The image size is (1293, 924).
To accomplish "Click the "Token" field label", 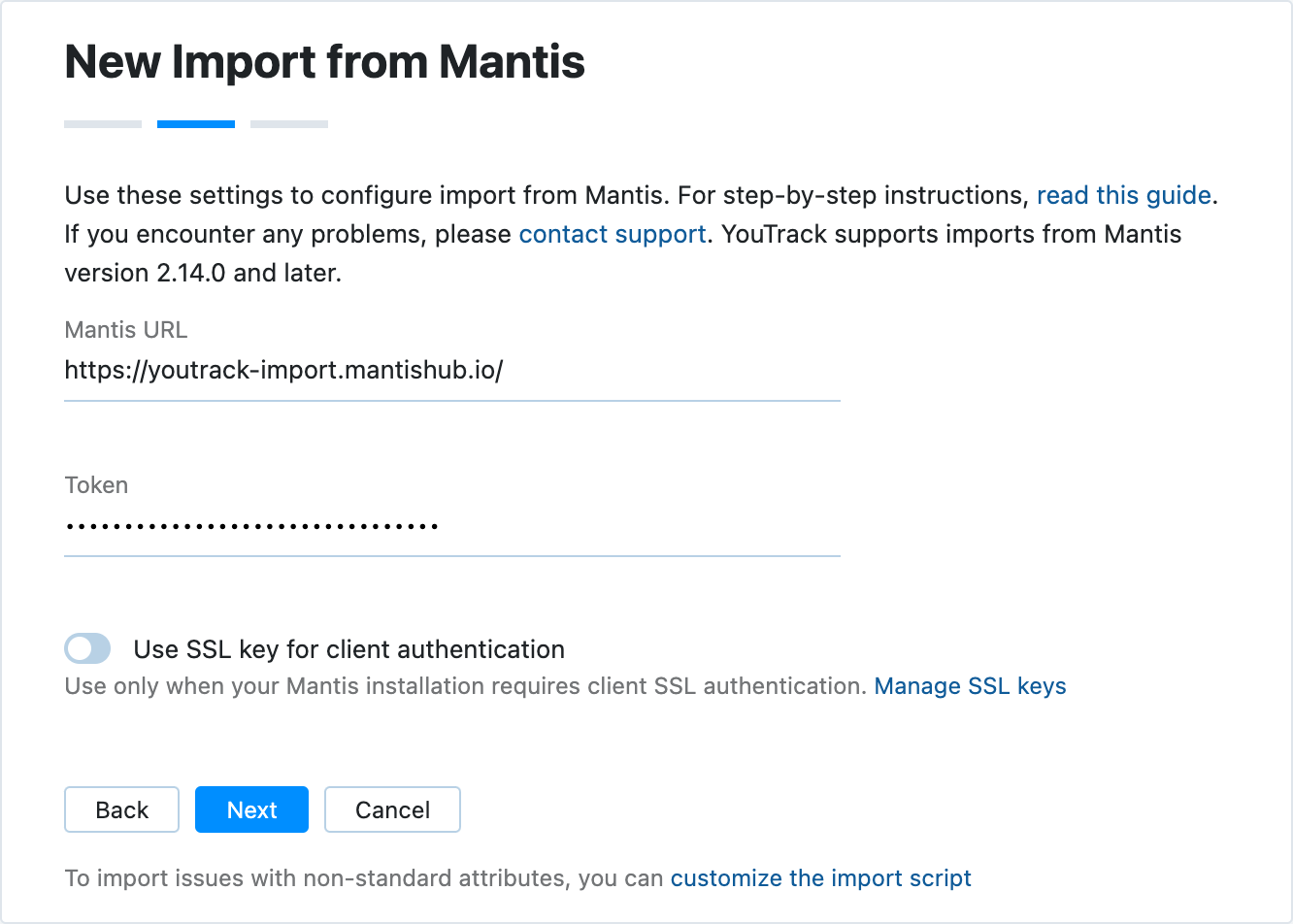I will [96, 485].
